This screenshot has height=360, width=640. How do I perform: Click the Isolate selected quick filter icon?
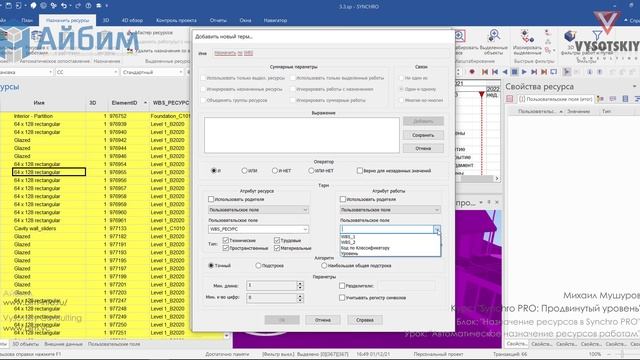(527, 36)
